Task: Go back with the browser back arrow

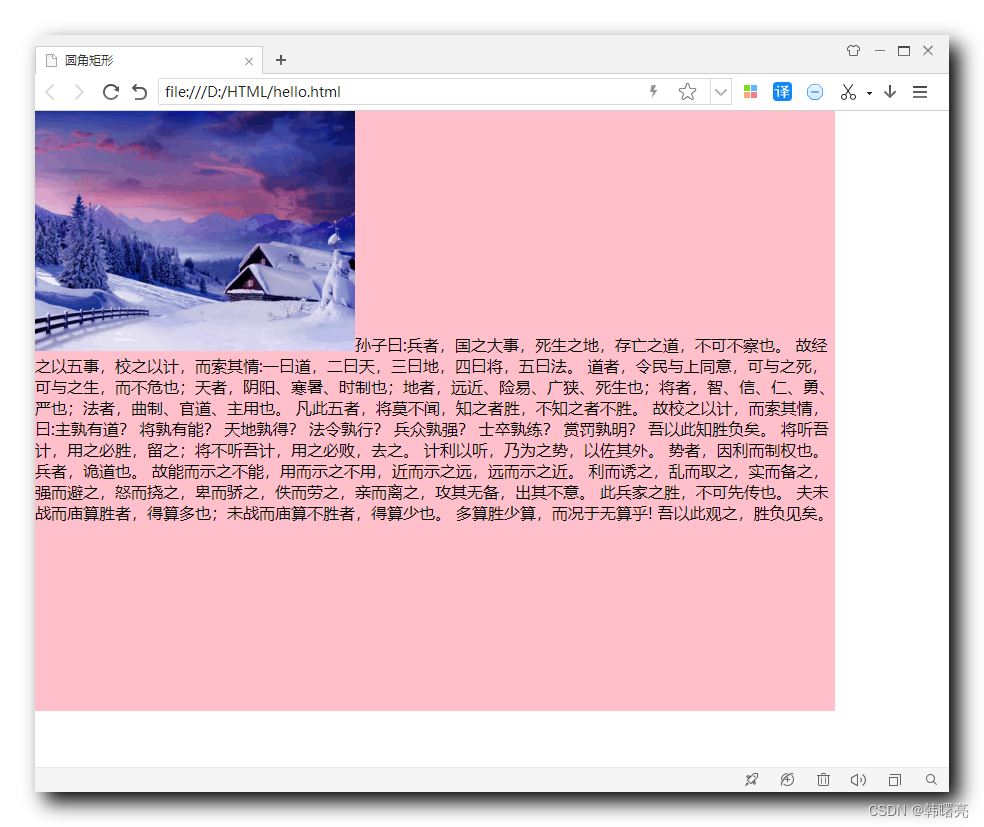Action: pos(51,92)
